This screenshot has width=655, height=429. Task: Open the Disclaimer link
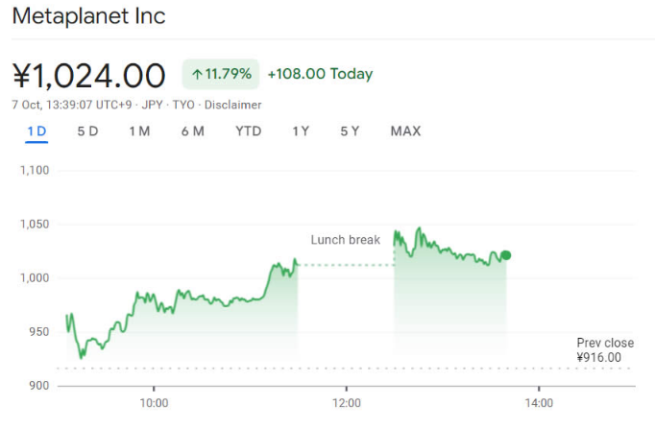click(x=233, y=104)
